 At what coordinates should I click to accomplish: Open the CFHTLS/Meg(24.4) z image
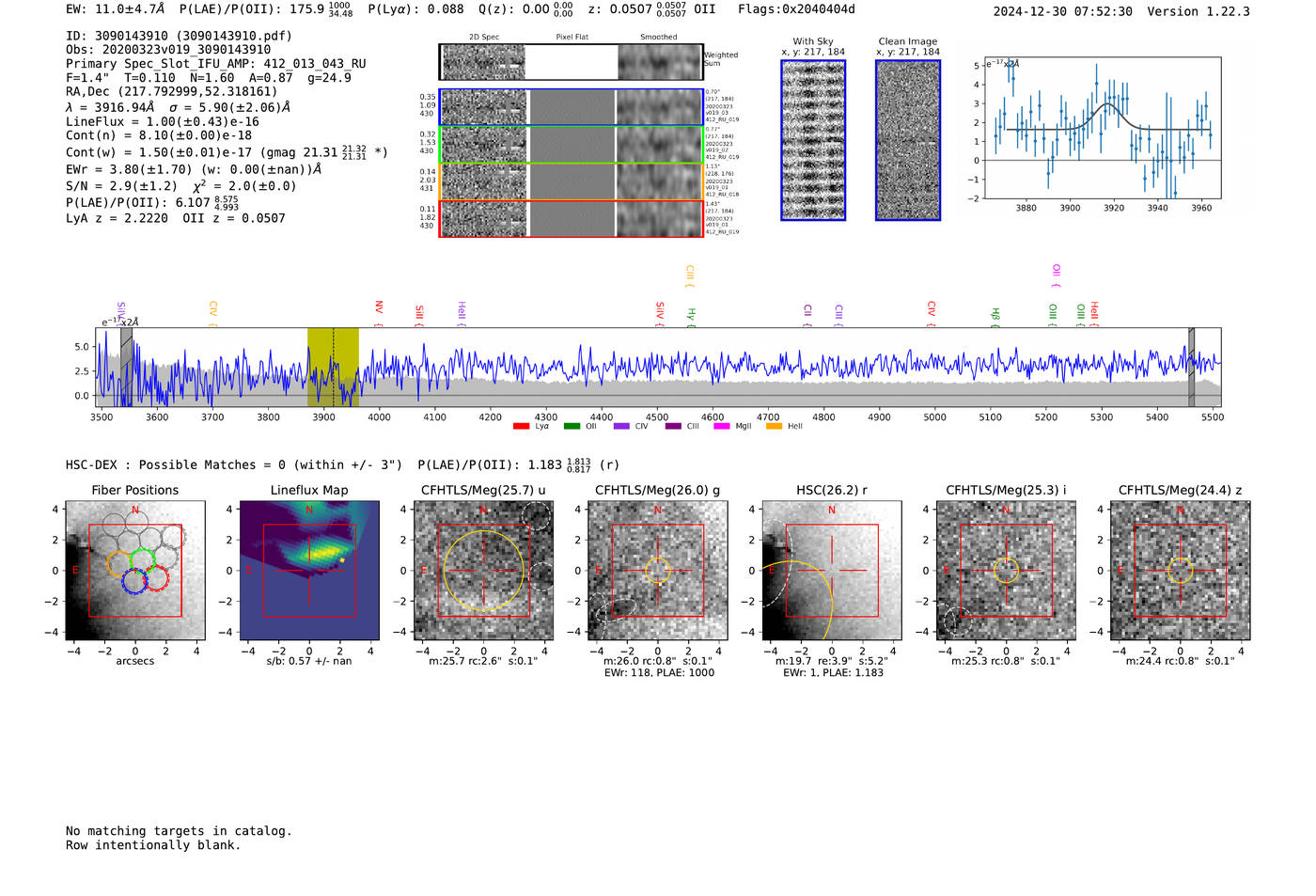point(1180,571)
